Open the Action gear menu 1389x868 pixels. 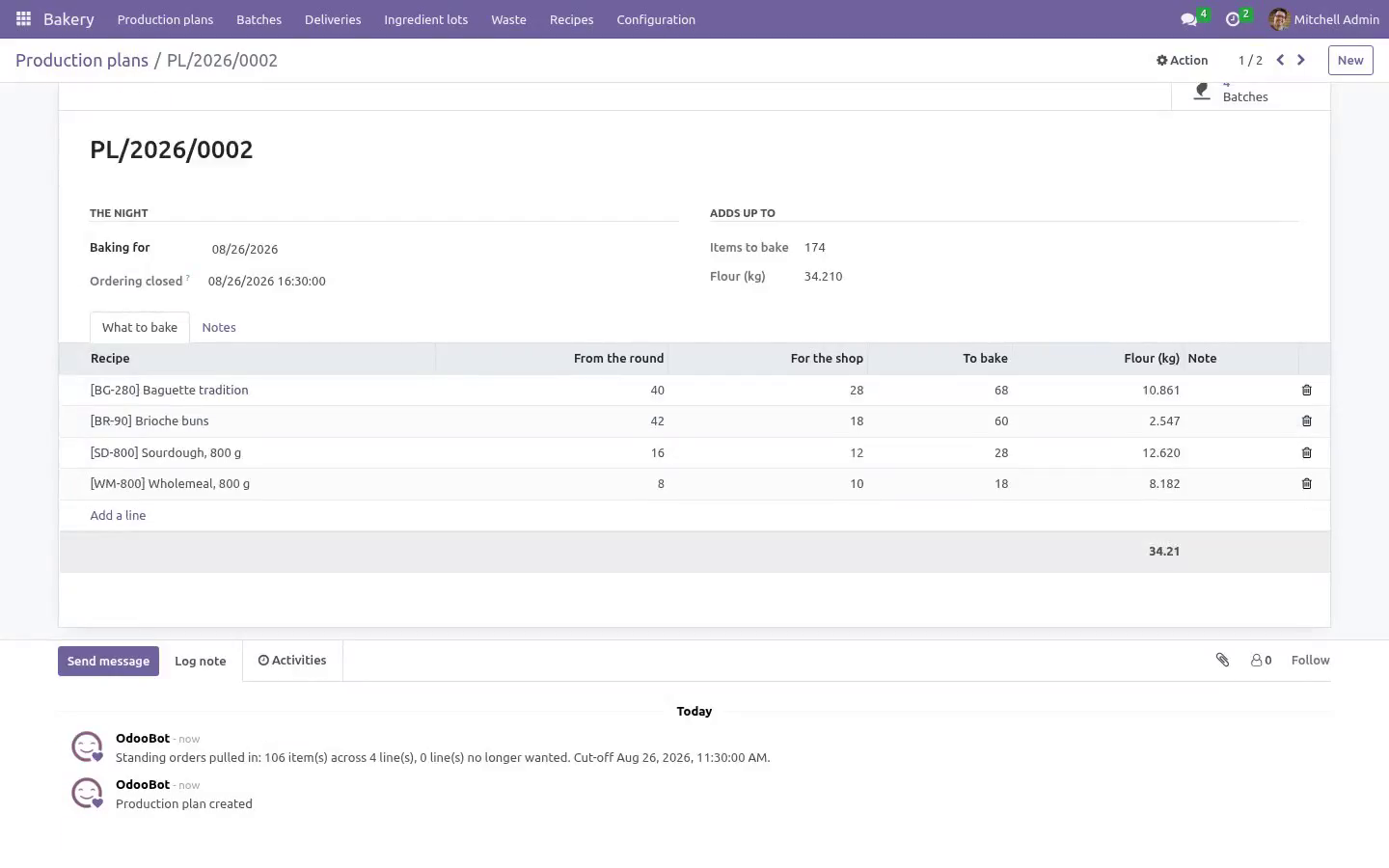1183,60
